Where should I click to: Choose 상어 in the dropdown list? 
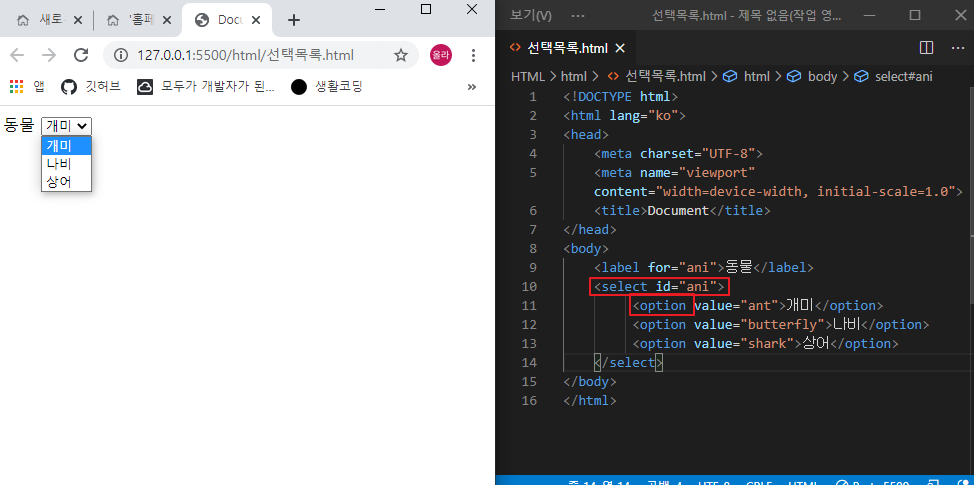coord(66,182)
